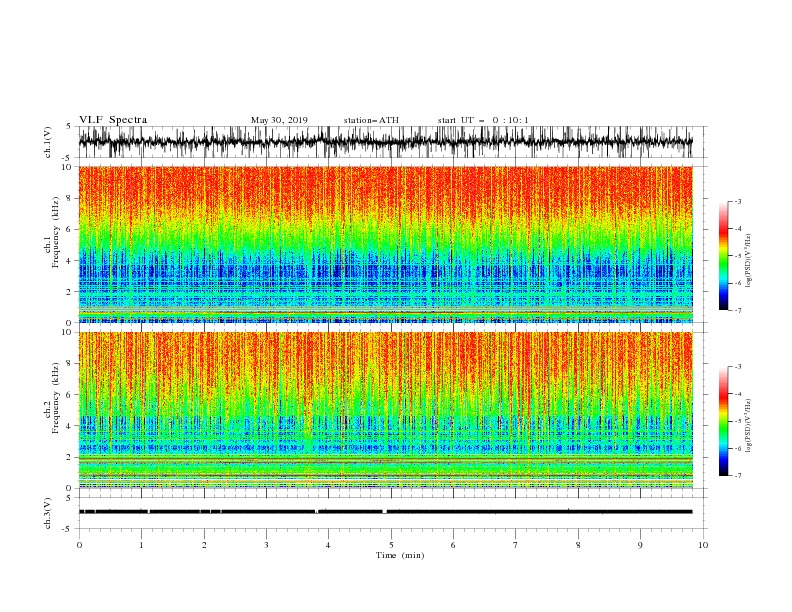Click the "VLF Spectra" plot title
The width and height of the screenshot is (792, 612).
113,120
